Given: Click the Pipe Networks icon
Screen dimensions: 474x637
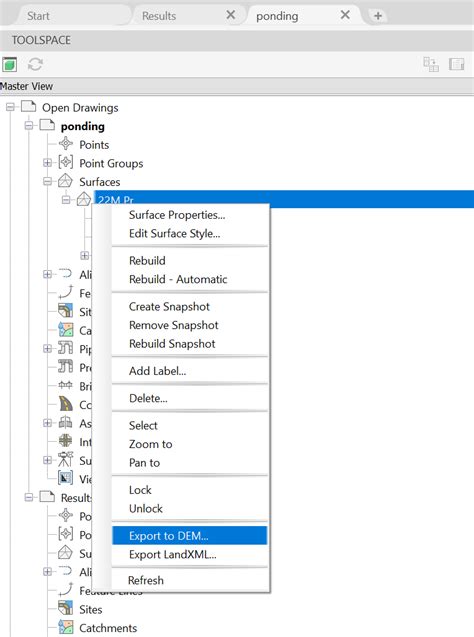Looking at the screenshot, I should coord(66,348).
